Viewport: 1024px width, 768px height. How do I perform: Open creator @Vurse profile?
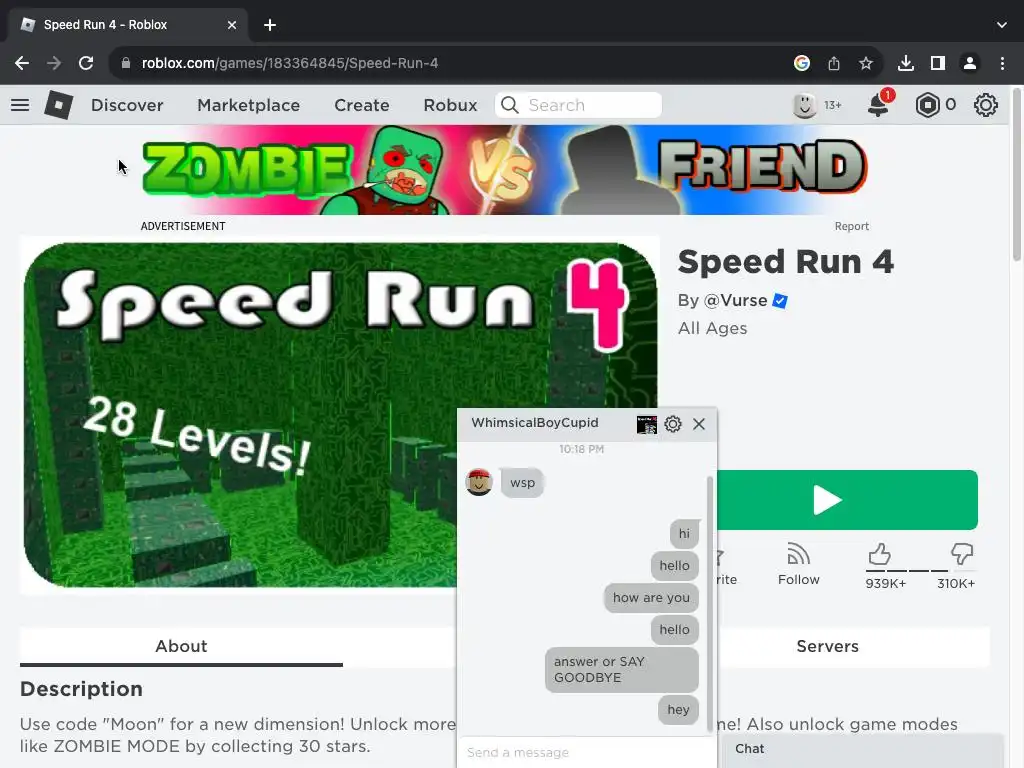tap(735, 300)
